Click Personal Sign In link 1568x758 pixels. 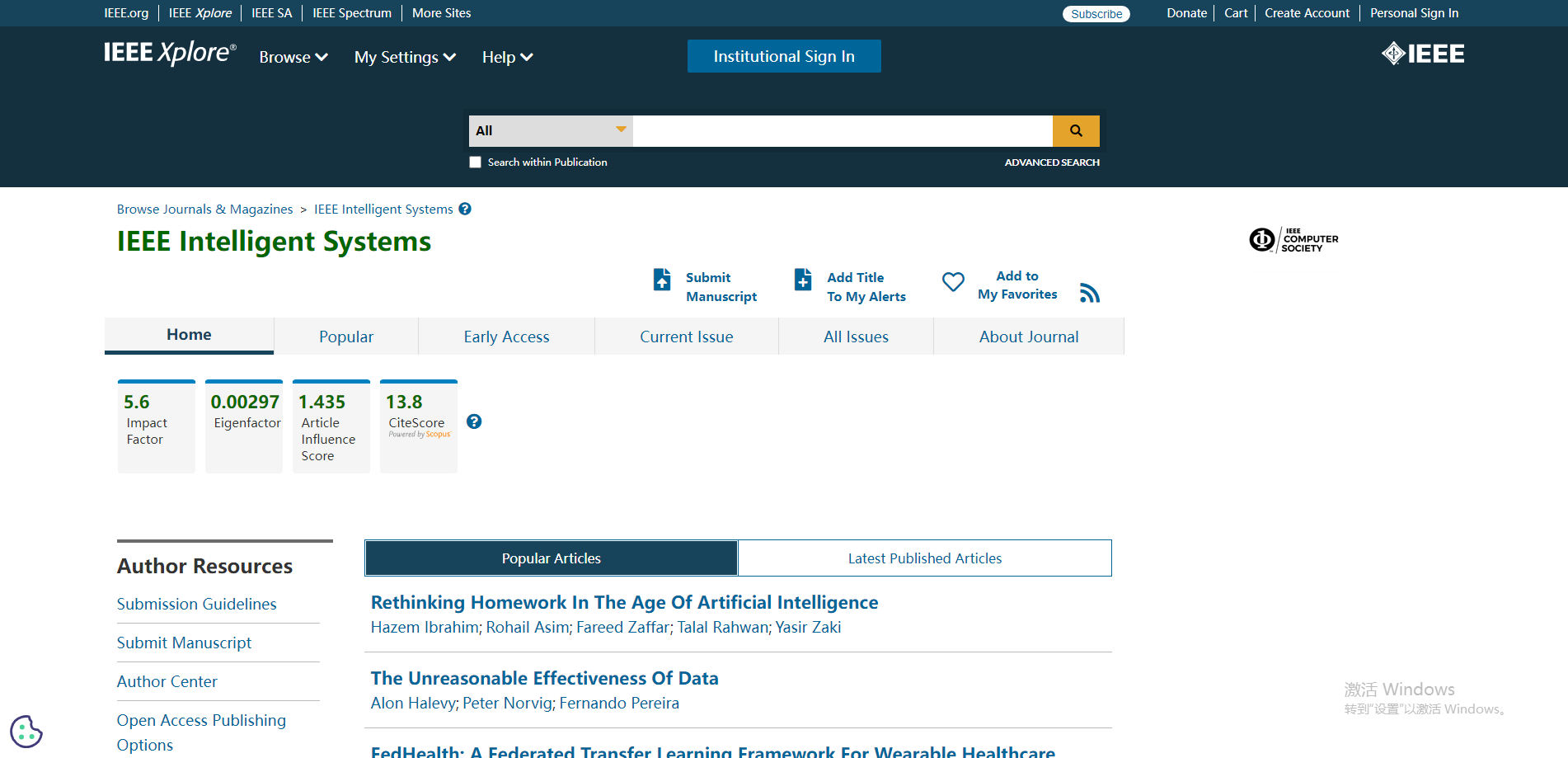(1415, 13)
